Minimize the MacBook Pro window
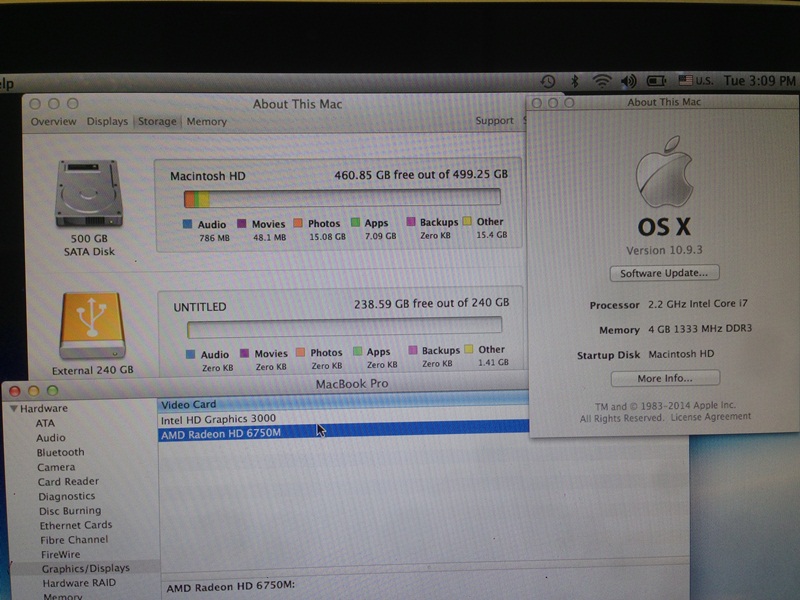The height and width of the screenshot is (600, 800). [x=34, y=391]
